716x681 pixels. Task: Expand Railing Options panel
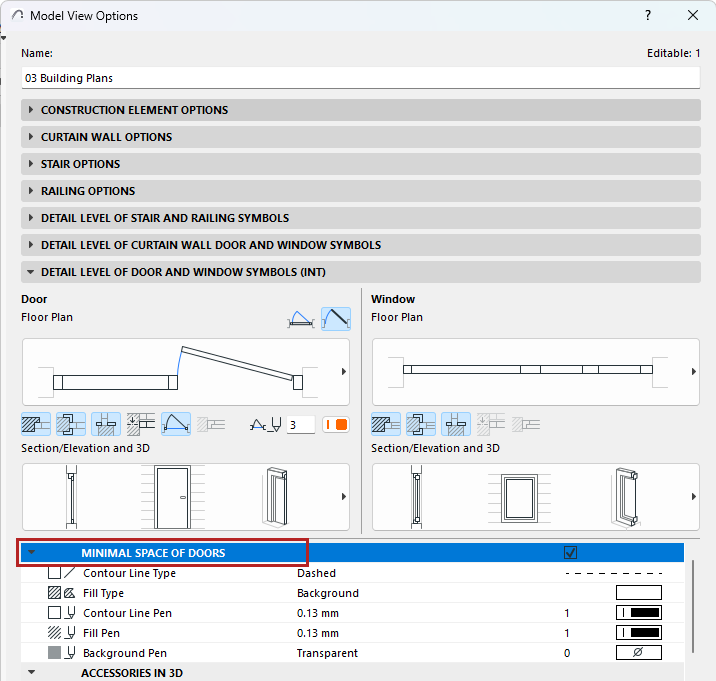coord(361,191)
